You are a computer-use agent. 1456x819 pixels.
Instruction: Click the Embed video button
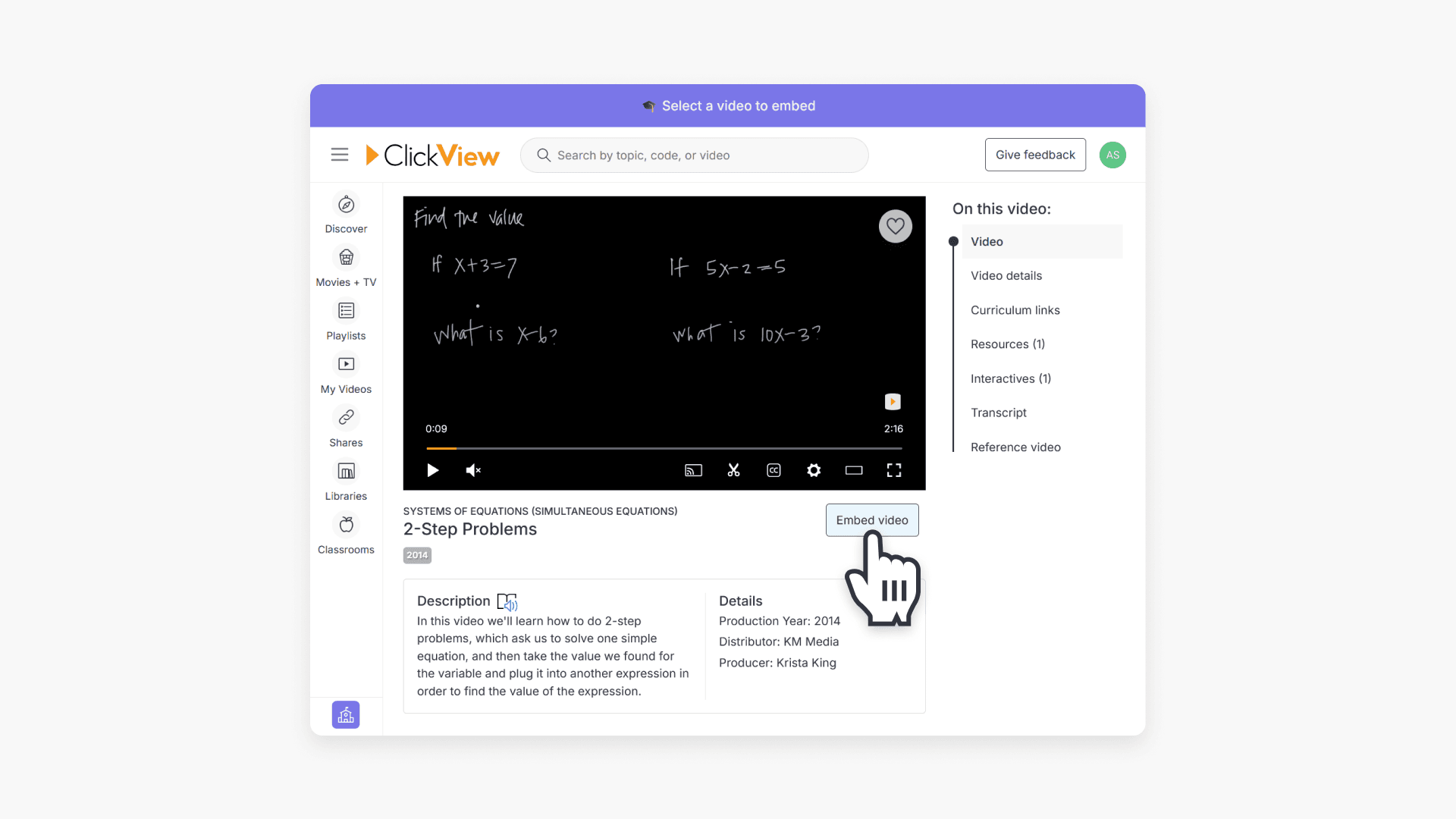(x=872, y=520)
